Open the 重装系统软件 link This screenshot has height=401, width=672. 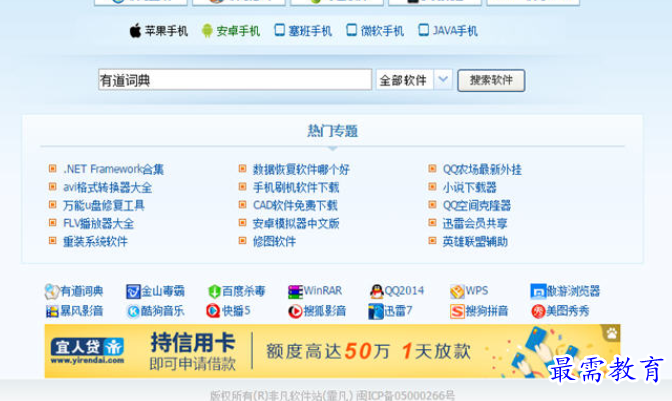tap(95, 241)
